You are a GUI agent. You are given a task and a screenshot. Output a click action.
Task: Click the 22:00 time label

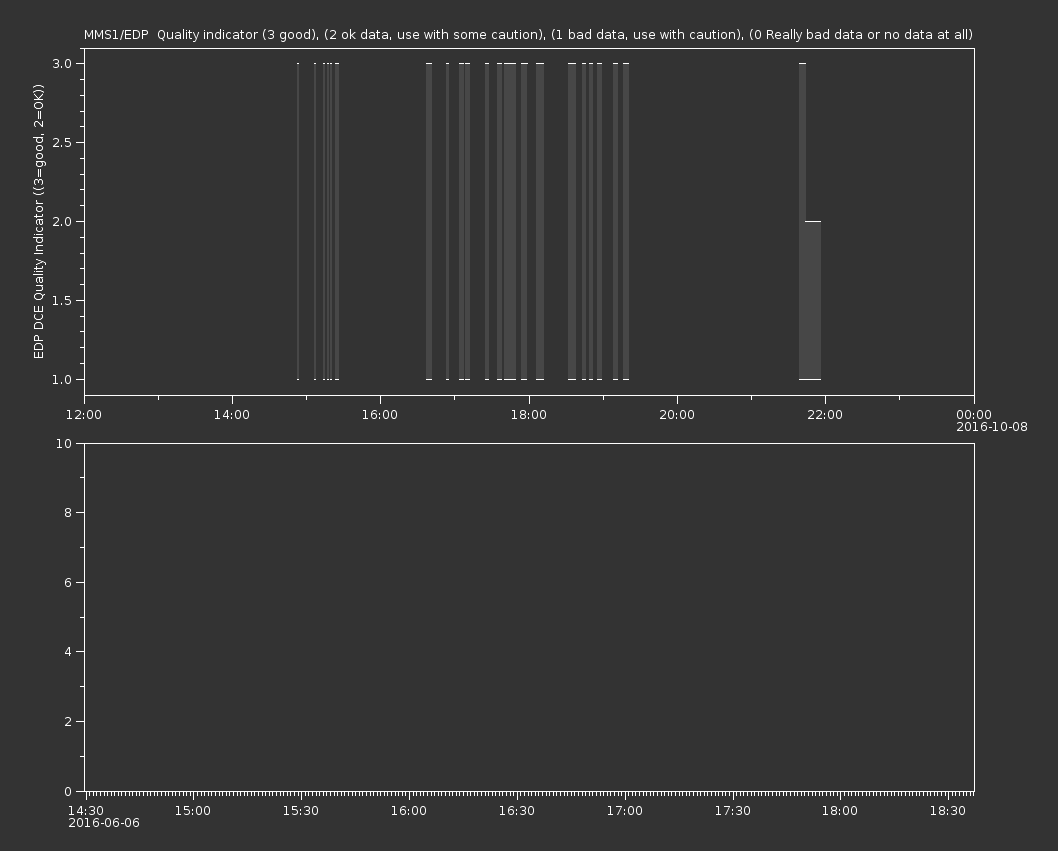825,414
